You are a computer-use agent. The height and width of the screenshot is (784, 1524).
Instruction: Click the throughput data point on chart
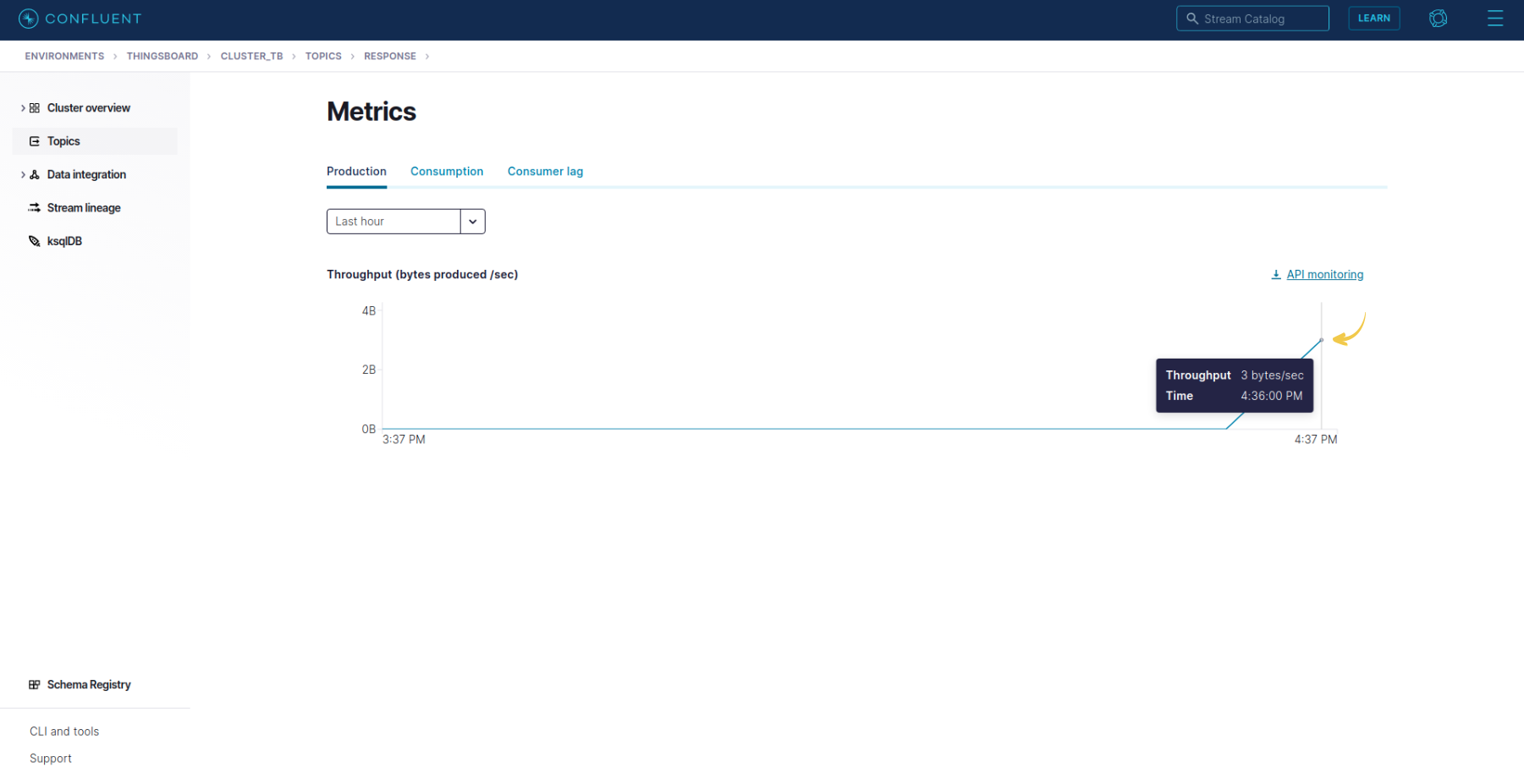1321,340
